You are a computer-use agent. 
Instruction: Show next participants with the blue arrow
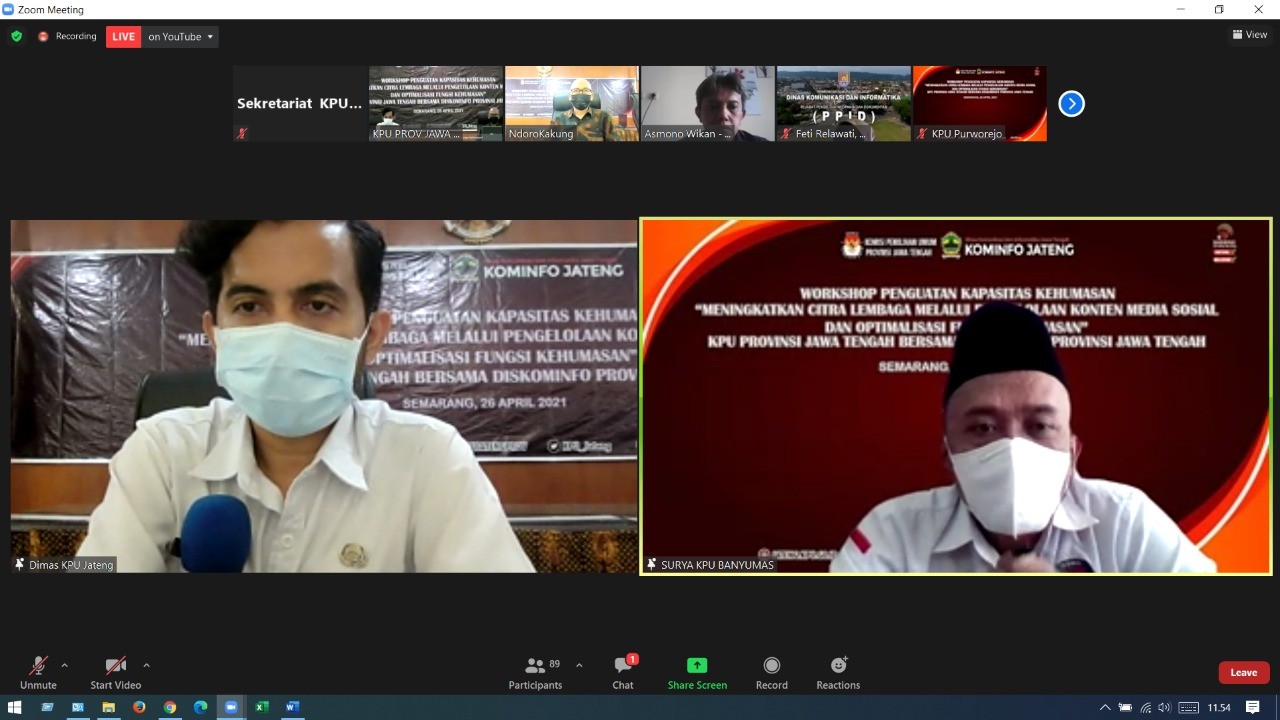coord(1071,104)
